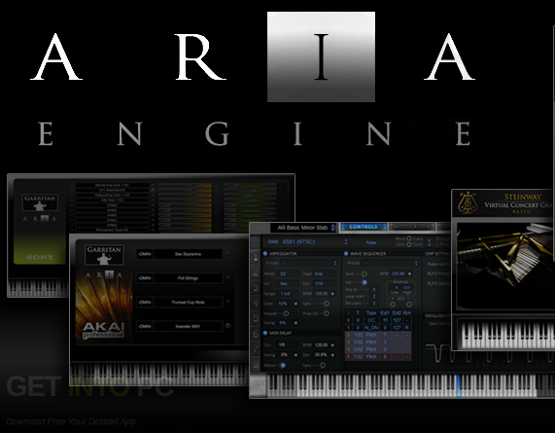Toggle the Solo radio button in chip row
Viewport: 555px width, 433px height.
coord(409,244)
